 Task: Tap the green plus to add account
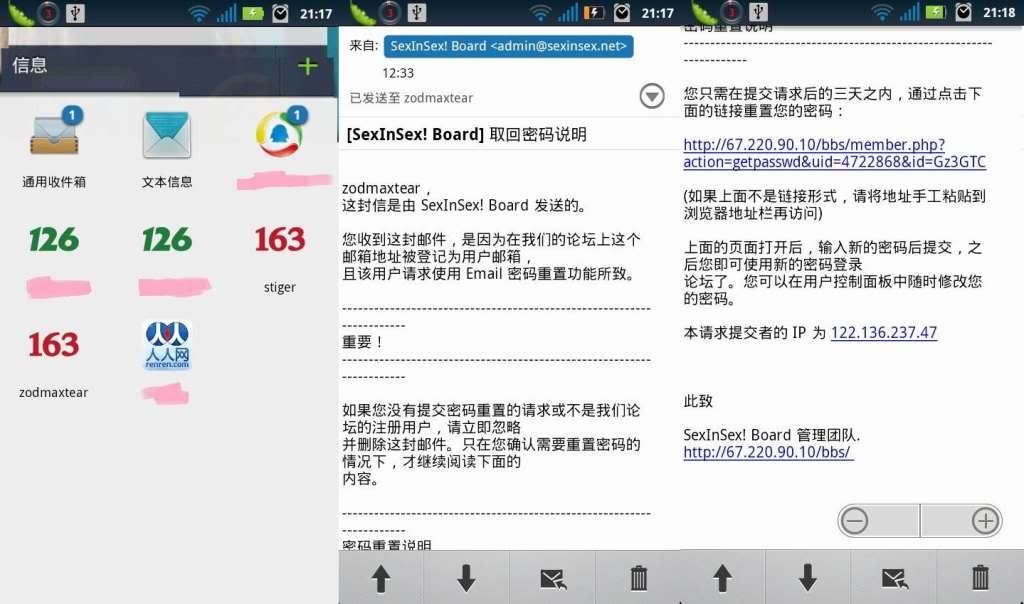[x=307, y=66]
